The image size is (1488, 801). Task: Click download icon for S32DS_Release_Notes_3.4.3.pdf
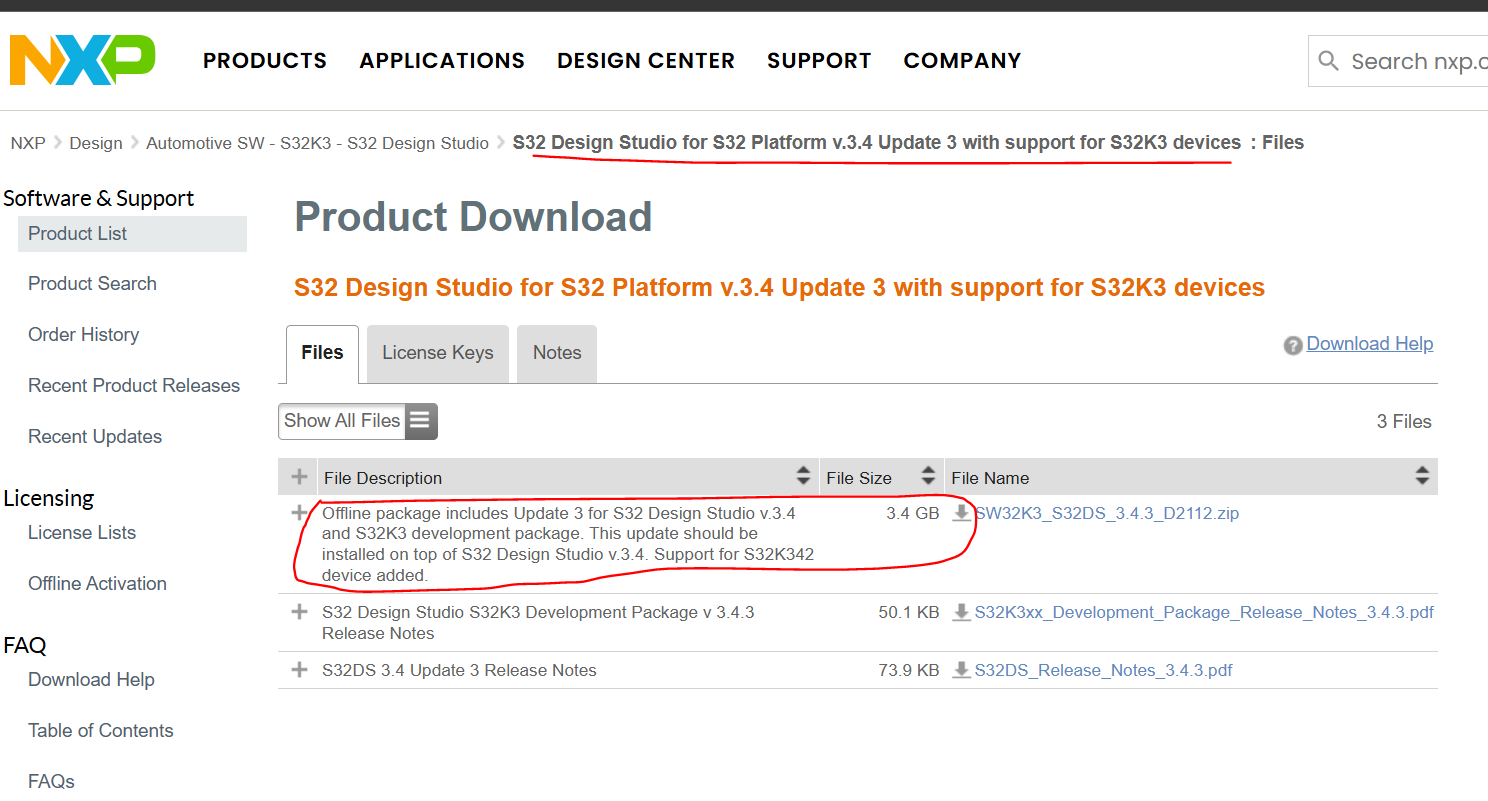click(961, 670)
